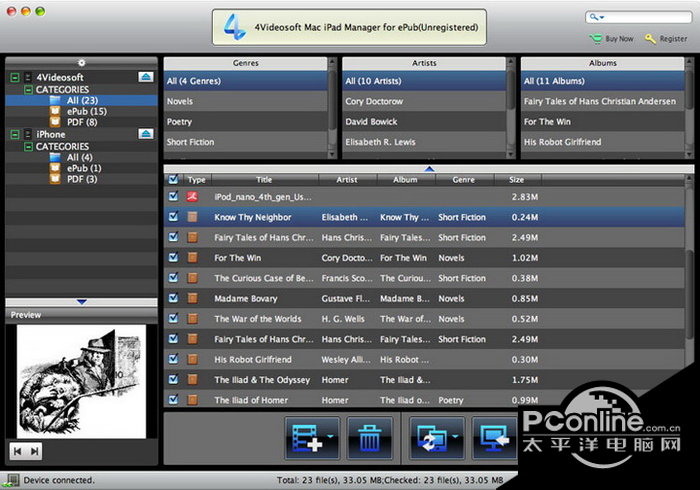This screenshot has height=490, width=700.
Task: Collapse the genre filter panel arrow
Action: click(x=429, y=169)
